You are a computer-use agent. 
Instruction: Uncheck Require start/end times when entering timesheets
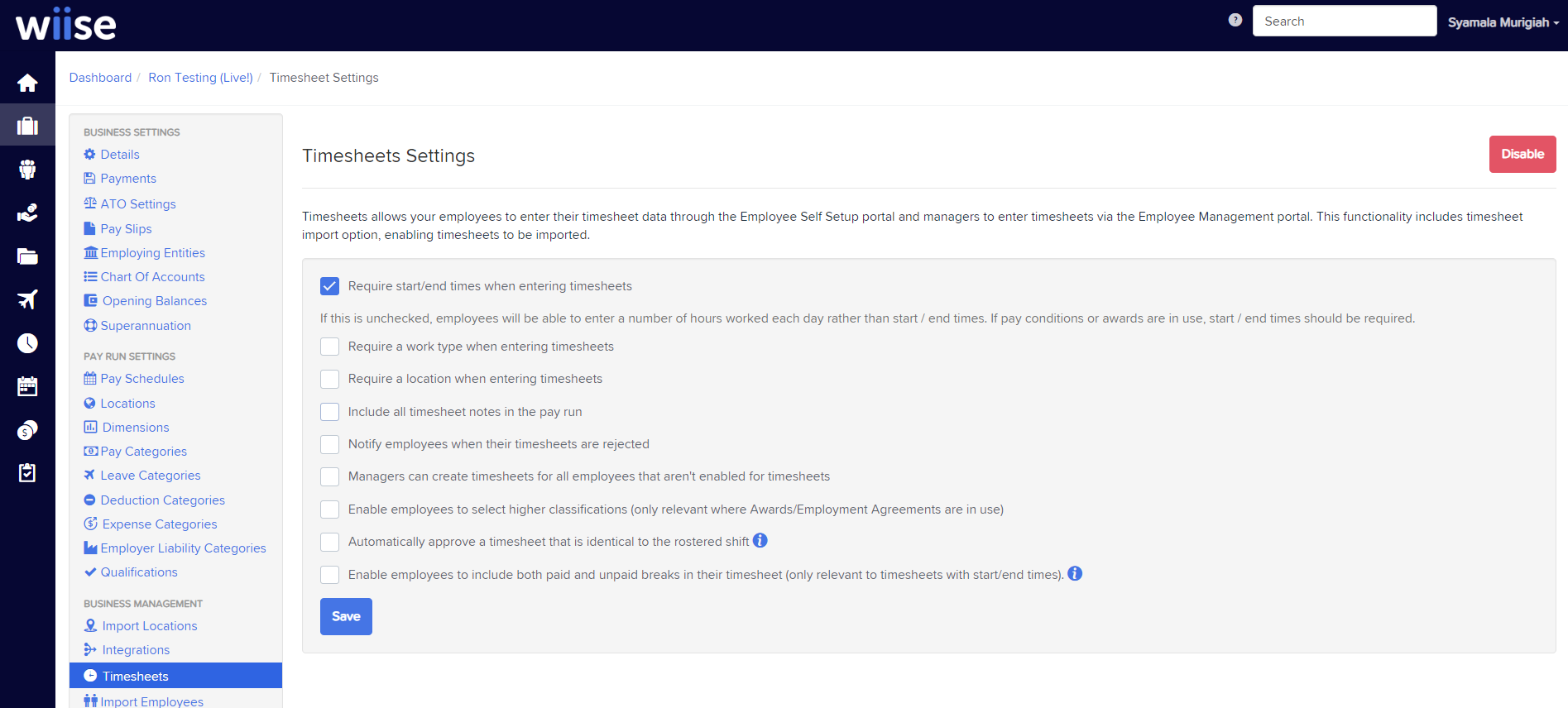(x=329, y=285)
